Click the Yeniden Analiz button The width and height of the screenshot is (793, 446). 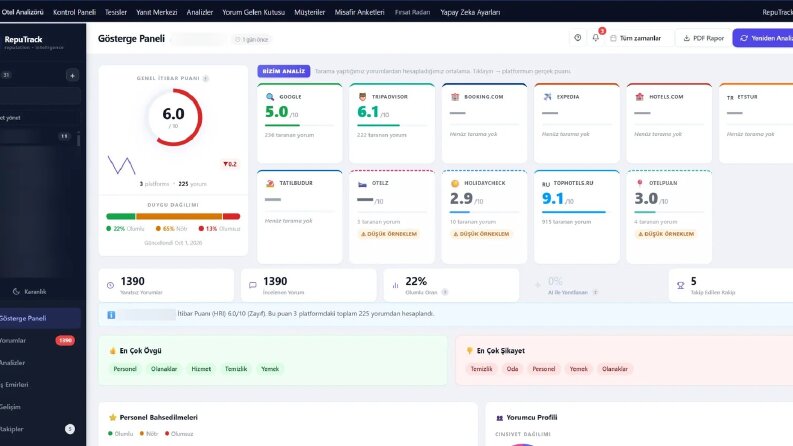[x=763, y=38]
